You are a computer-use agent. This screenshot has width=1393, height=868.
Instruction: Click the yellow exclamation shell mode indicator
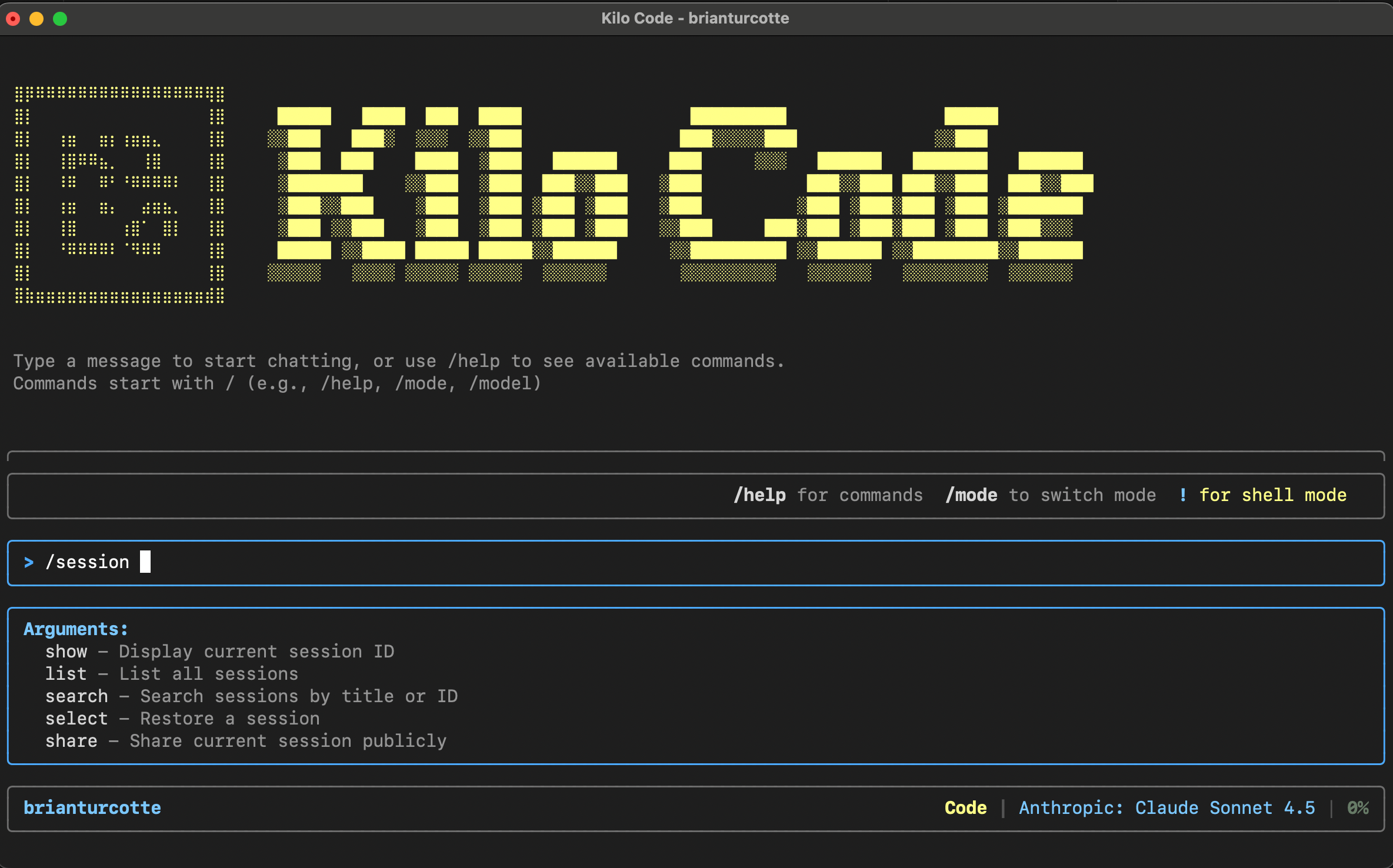1183,495
